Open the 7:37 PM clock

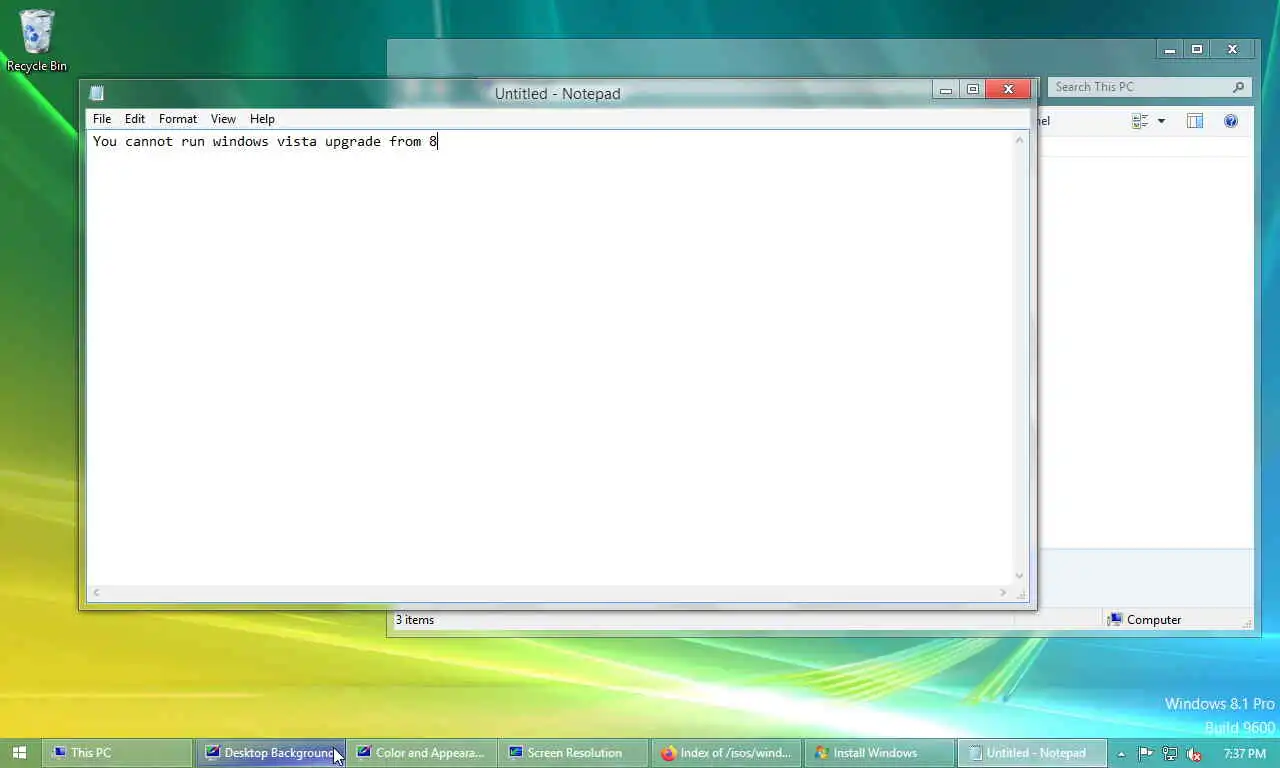pyautogui.click(x=1245, y=753)
